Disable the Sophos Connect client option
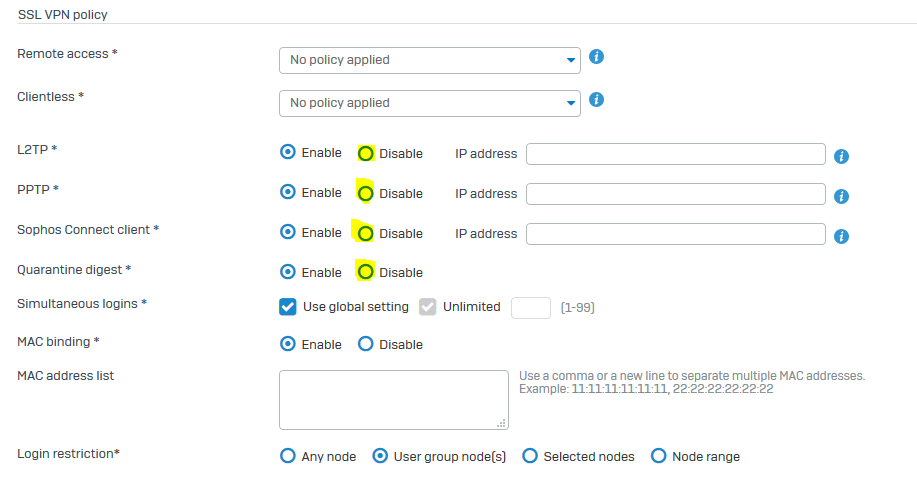Screen dimensions: 917x486 [366, 234]
